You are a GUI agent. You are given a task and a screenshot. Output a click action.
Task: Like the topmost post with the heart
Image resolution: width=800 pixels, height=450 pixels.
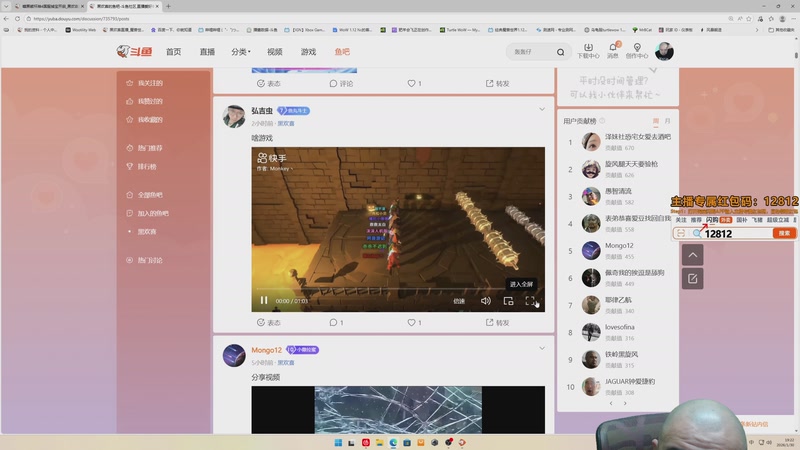414,83
